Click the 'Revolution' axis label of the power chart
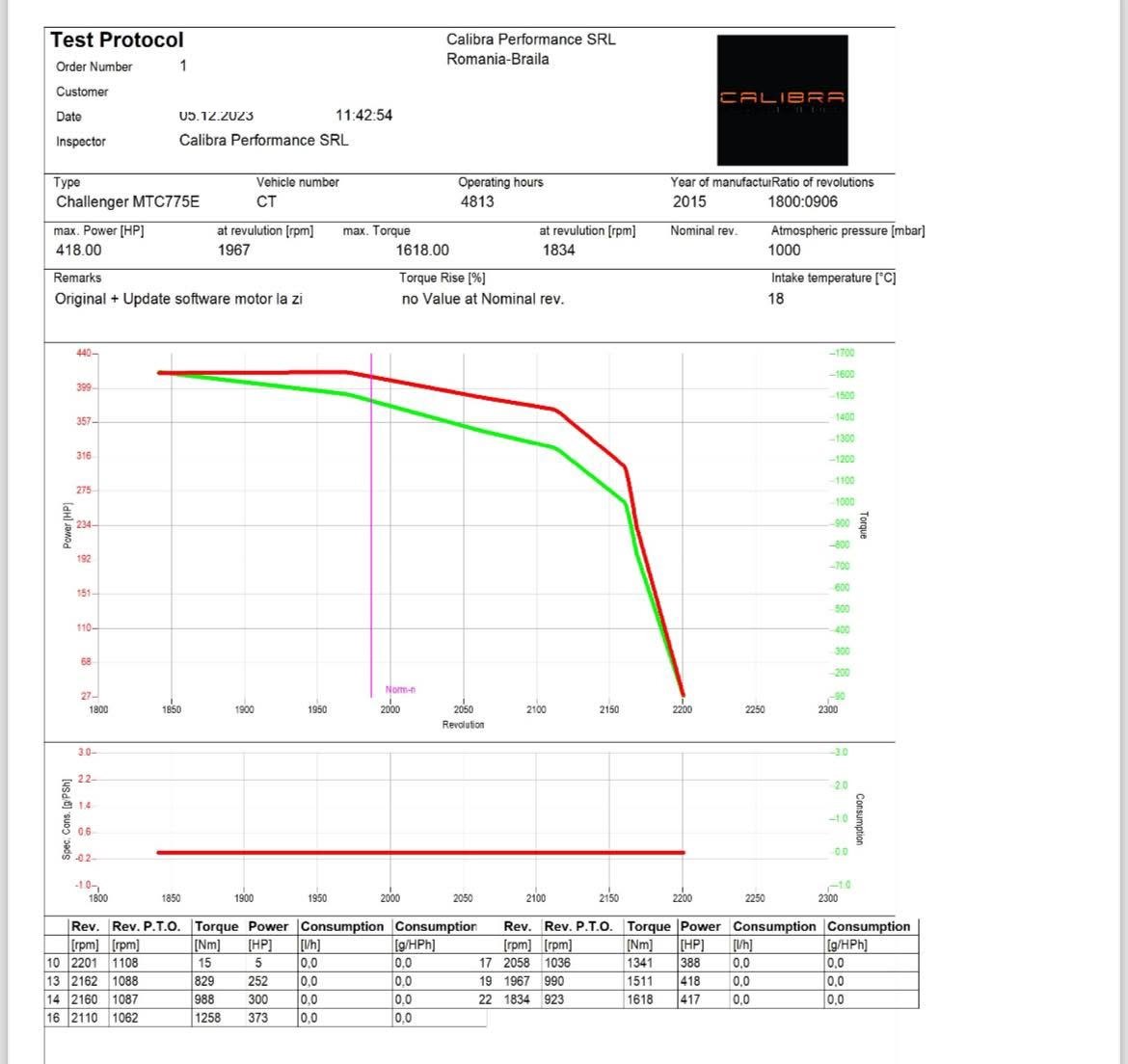This screenshot has height=1064, width=1128. [x=464, y=725]
